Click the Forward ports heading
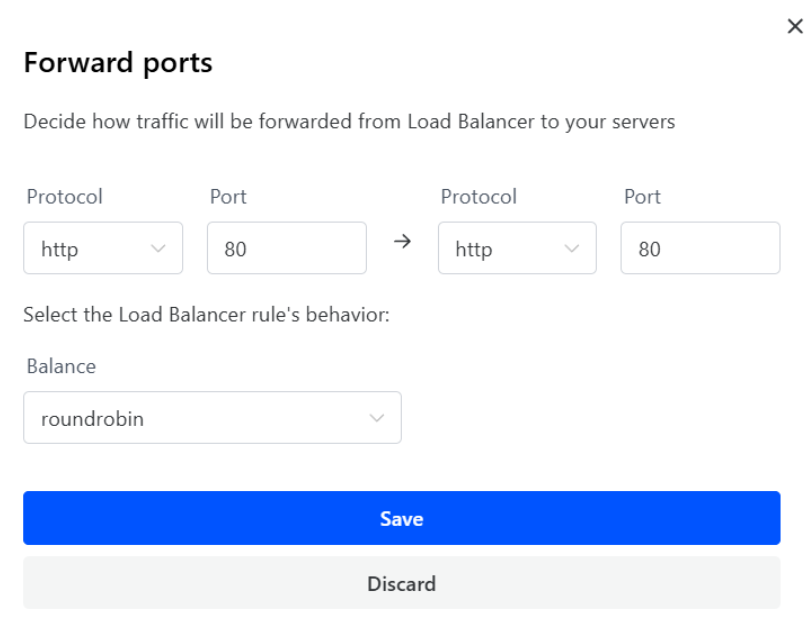This screenshot has width=812, height=626. [118, 63]
